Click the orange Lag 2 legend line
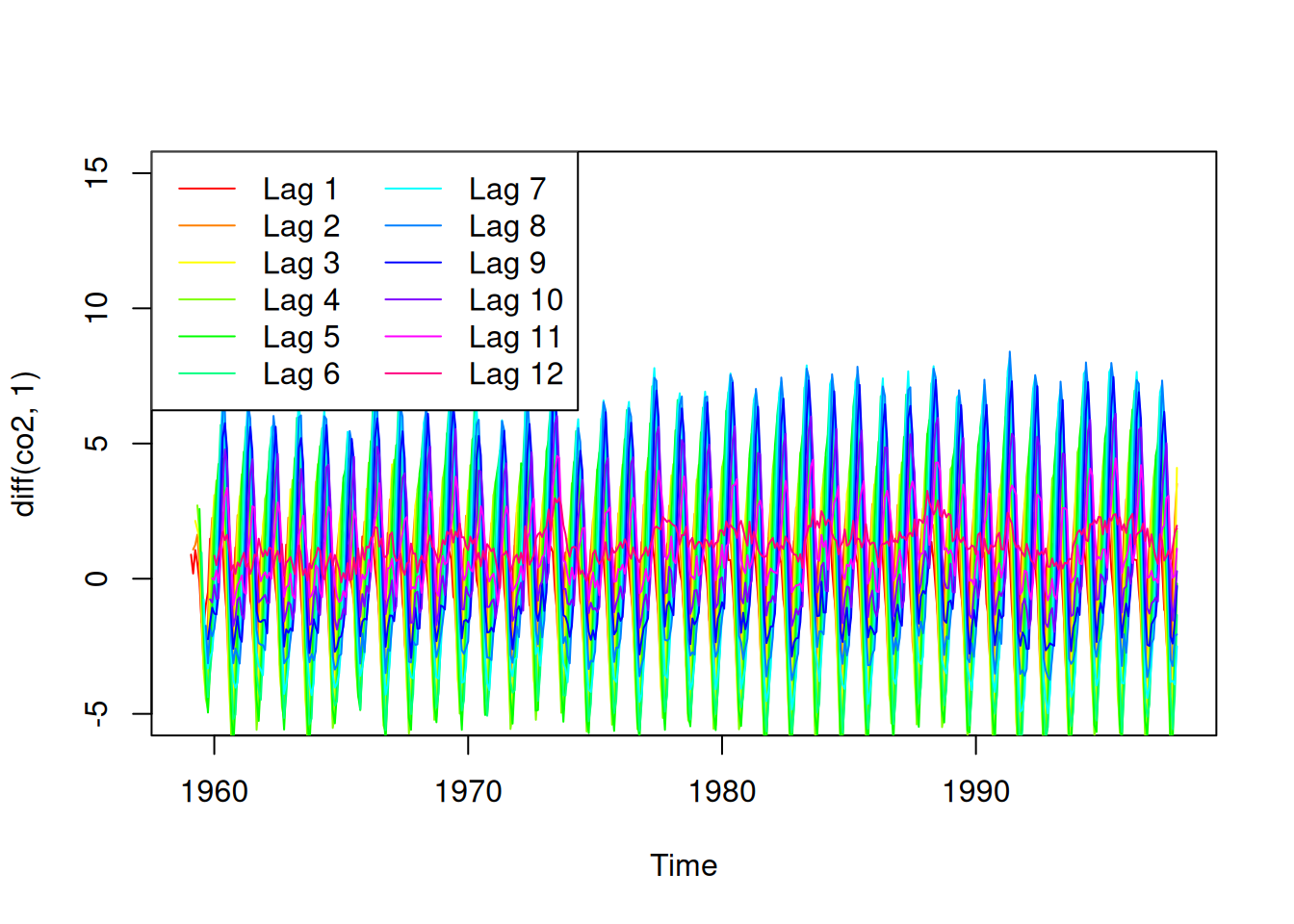Viewport: 1294px width, 924px height. (x=207, y=226)
